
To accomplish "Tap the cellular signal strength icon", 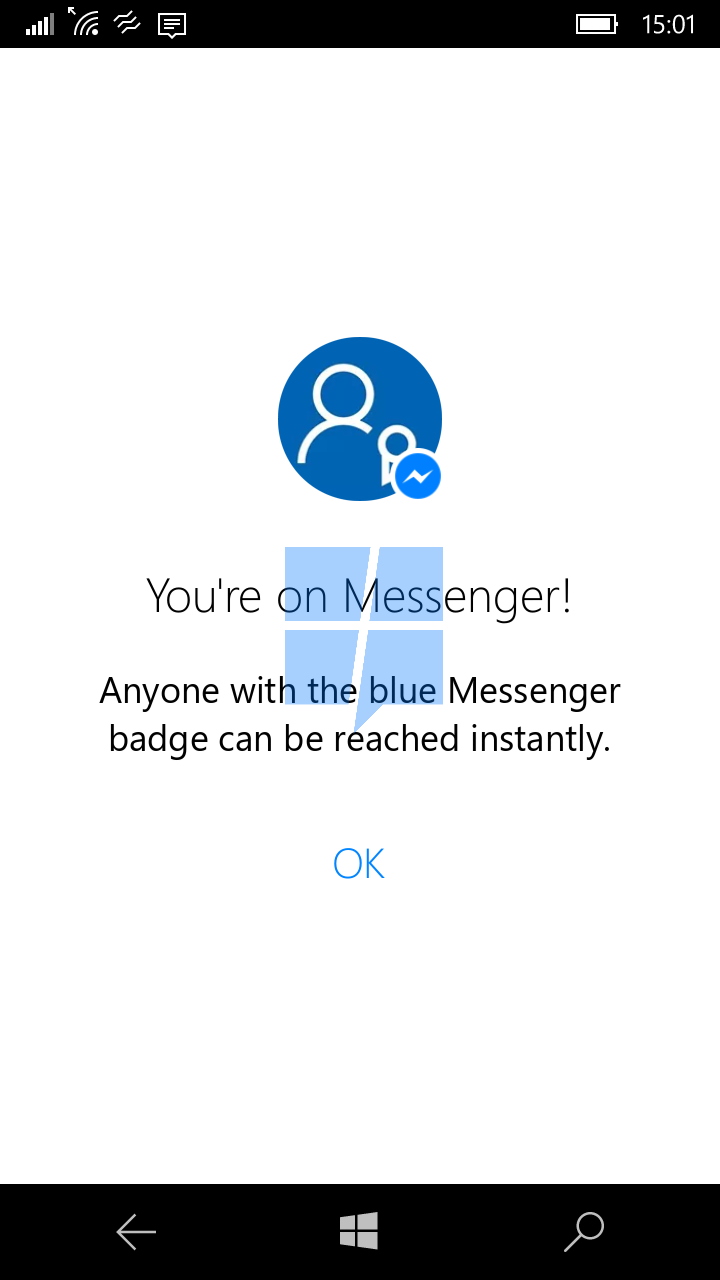I will click(x=40, y=24).
